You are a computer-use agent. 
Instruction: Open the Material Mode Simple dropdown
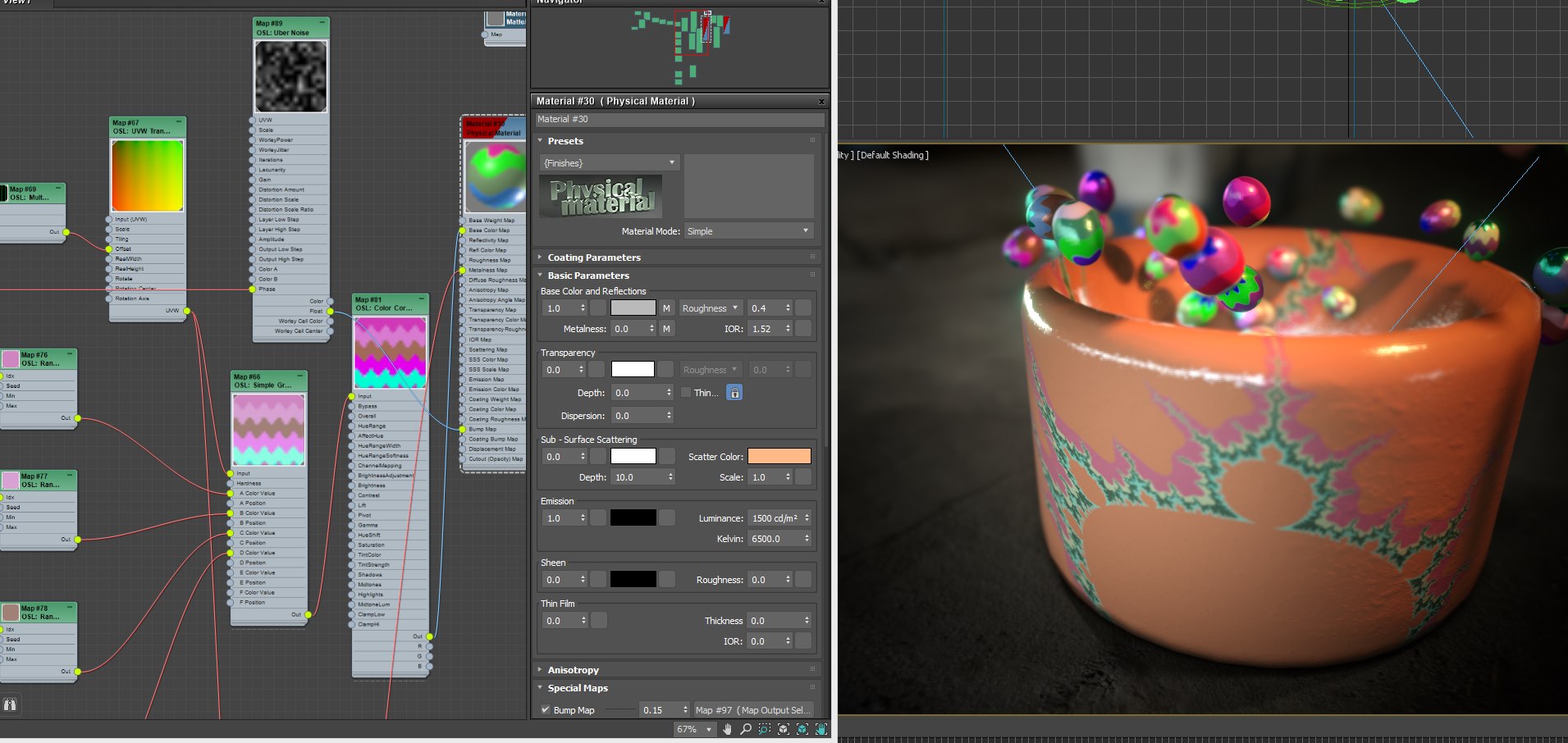[x=748, y=231]
